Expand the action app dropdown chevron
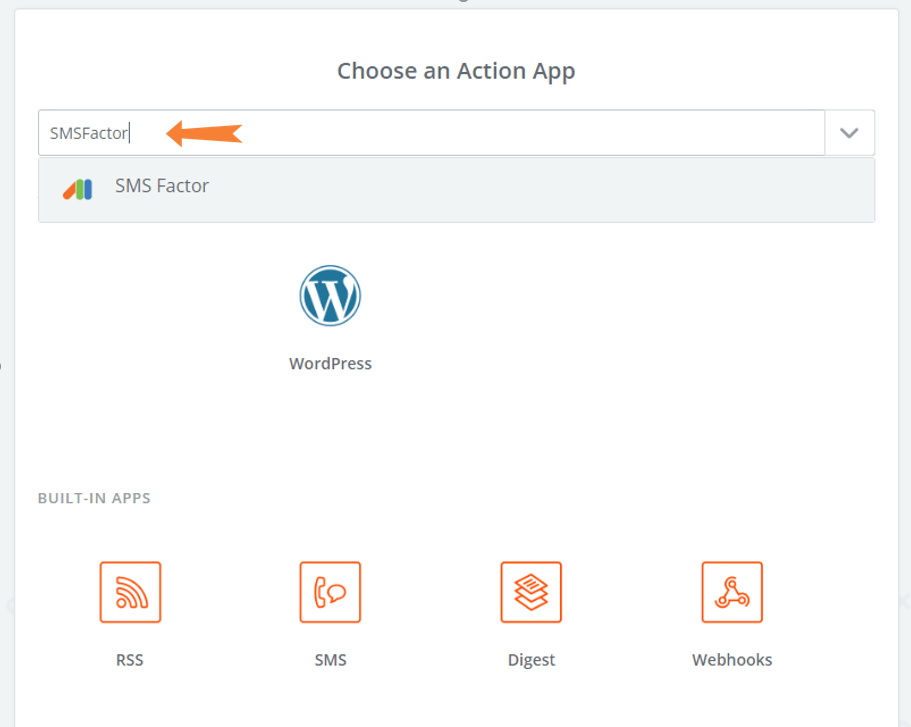 click(x=849, y=133)
